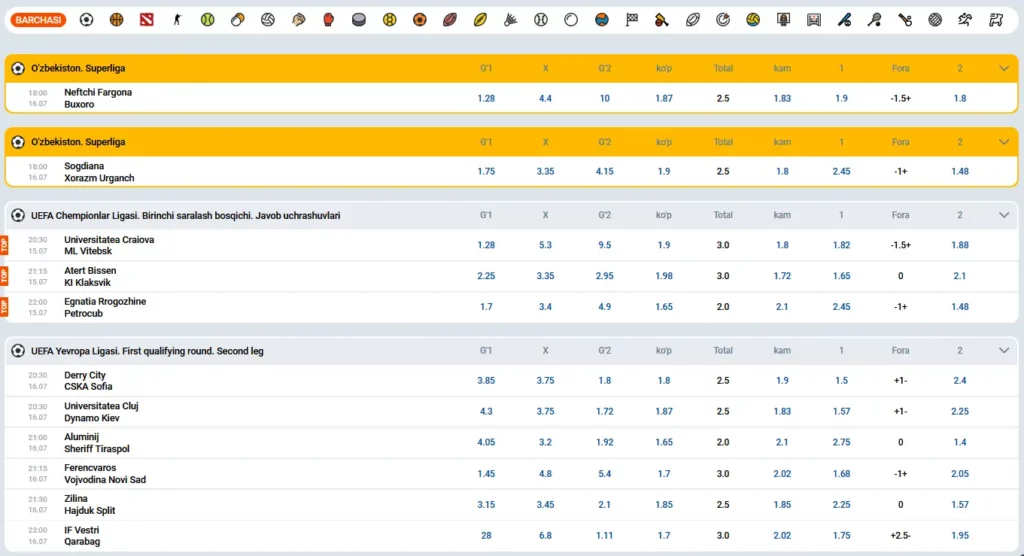Screen dimensions: 1024x556
Task: Select the brown American football icon
Action: pos(450,20)
